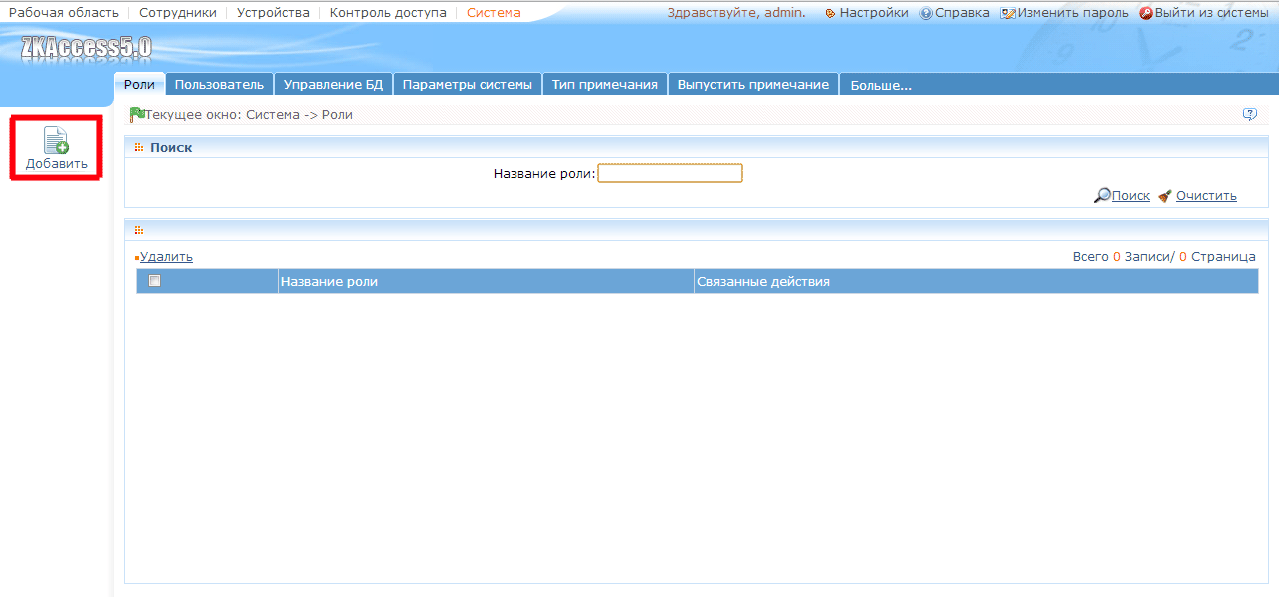Click the Настройки gear icon
Viewport: 1279px width, 597px height.
830,14
